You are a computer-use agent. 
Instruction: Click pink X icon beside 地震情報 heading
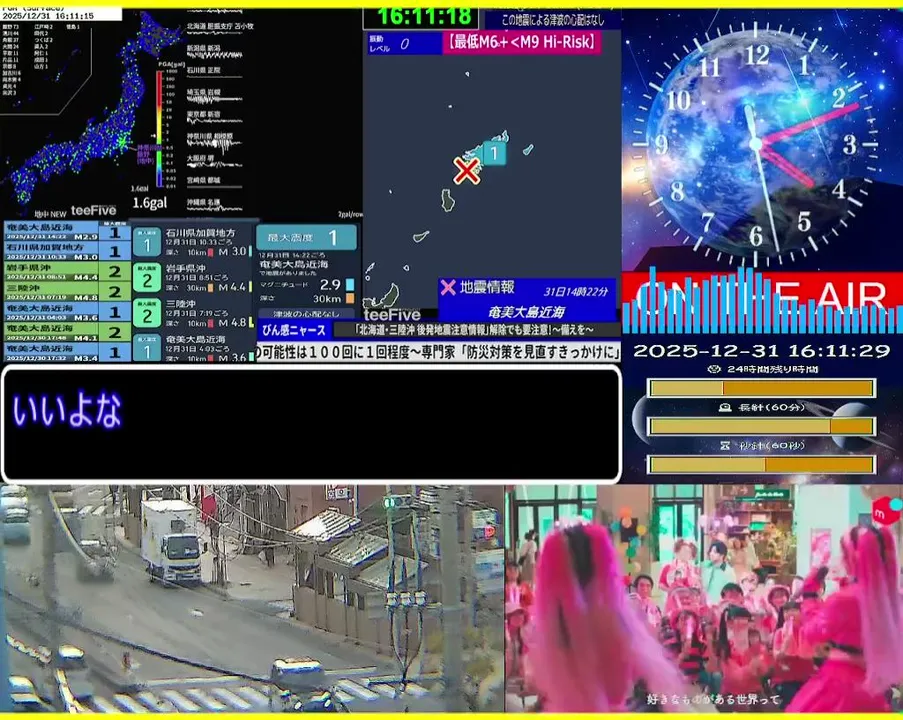[447, 287]
